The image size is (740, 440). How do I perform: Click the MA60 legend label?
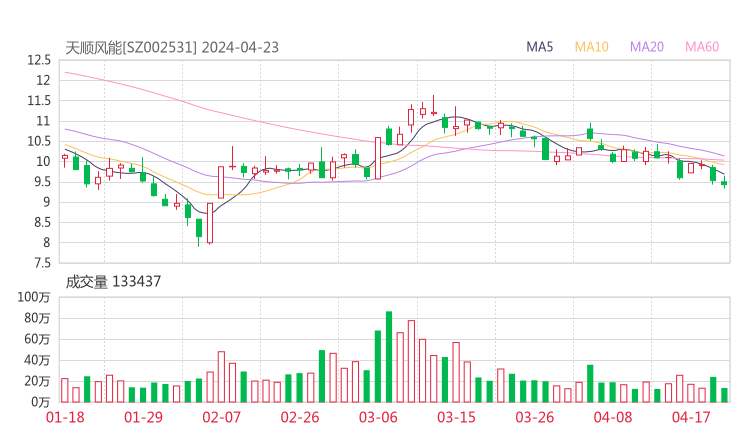(702, 47)
